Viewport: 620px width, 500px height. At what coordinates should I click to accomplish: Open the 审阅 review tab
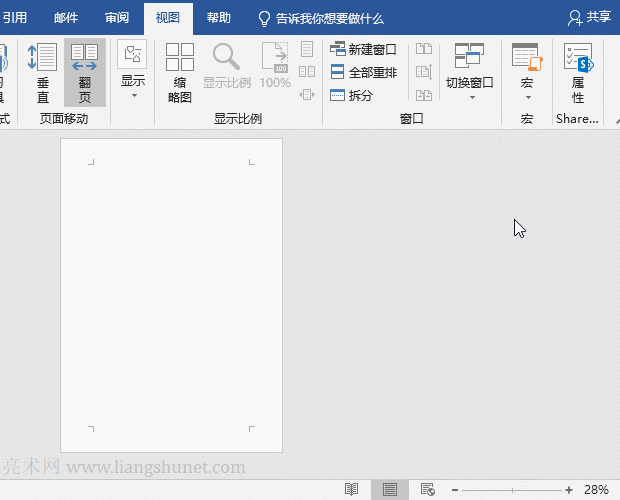click(117, 18)
